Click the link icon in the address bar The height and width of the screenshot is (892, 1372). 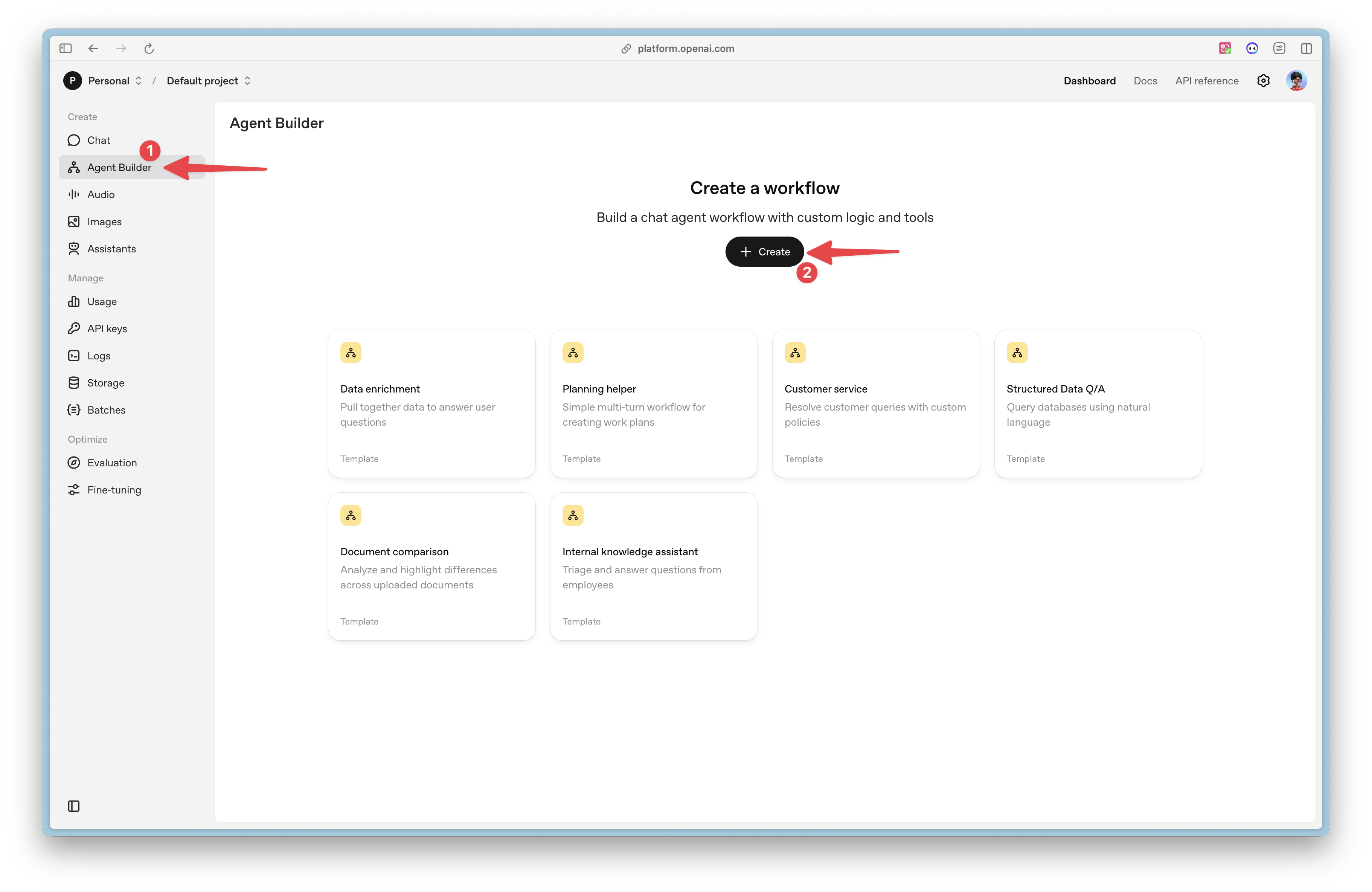click(x=626, y=49)
